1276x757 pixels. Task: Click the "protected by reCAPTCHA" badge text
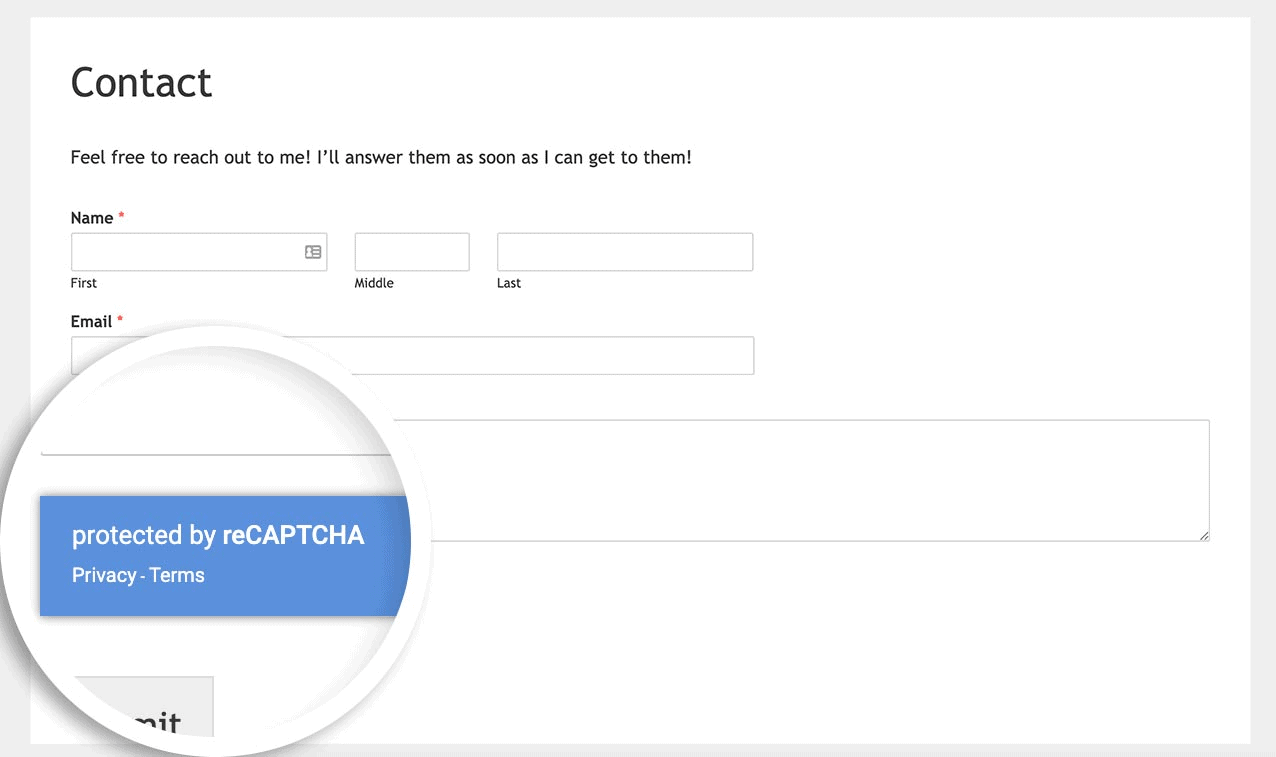point(218,535)
